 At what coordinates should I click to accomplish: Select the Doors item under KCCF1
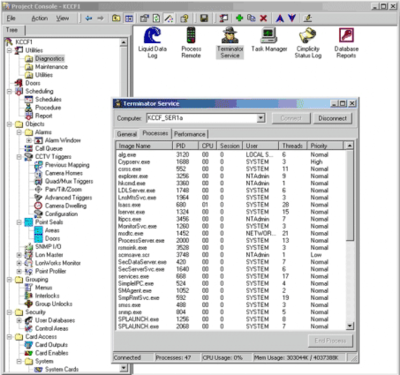click(x=33, y=83)
